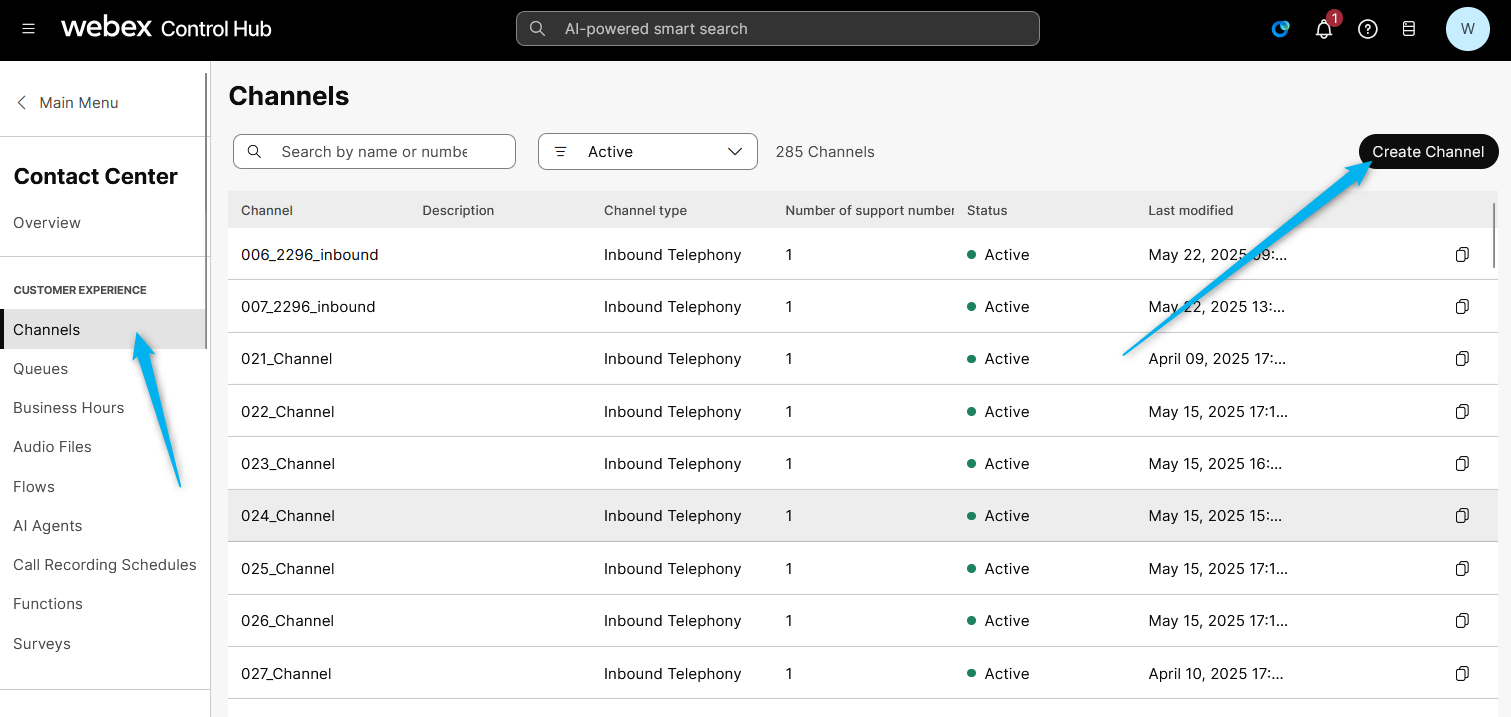
Task: Click the Webex AI Assistant icon
Action: [x=1280, y=29]
